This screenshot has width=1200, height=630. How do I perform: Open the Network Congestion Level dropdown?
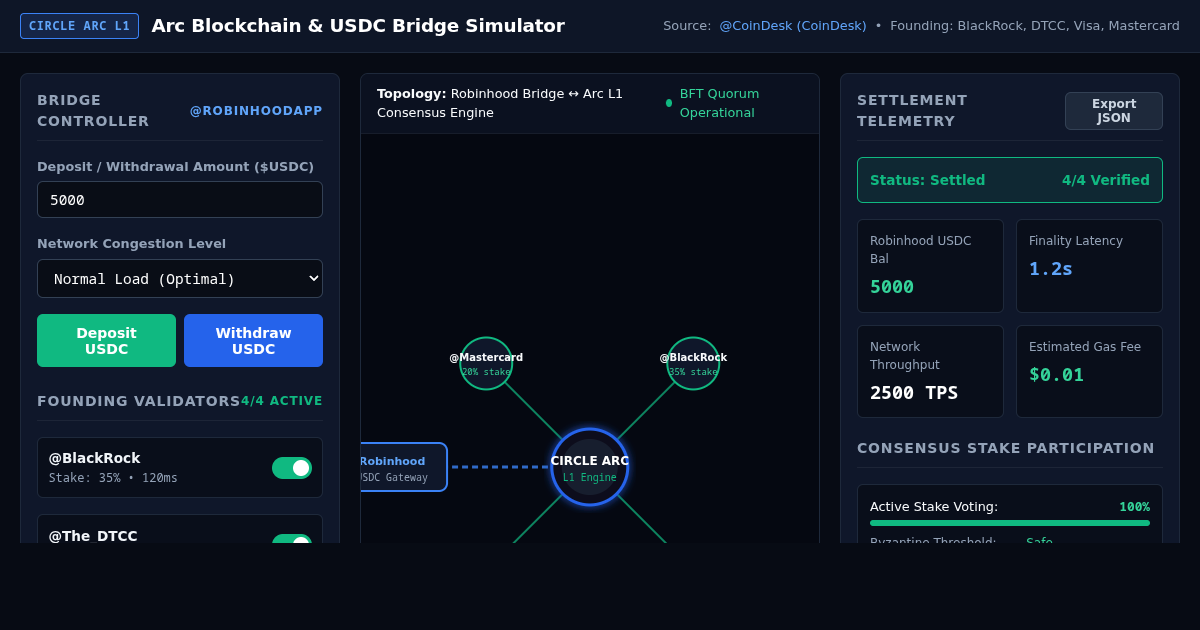pos(180,278)
